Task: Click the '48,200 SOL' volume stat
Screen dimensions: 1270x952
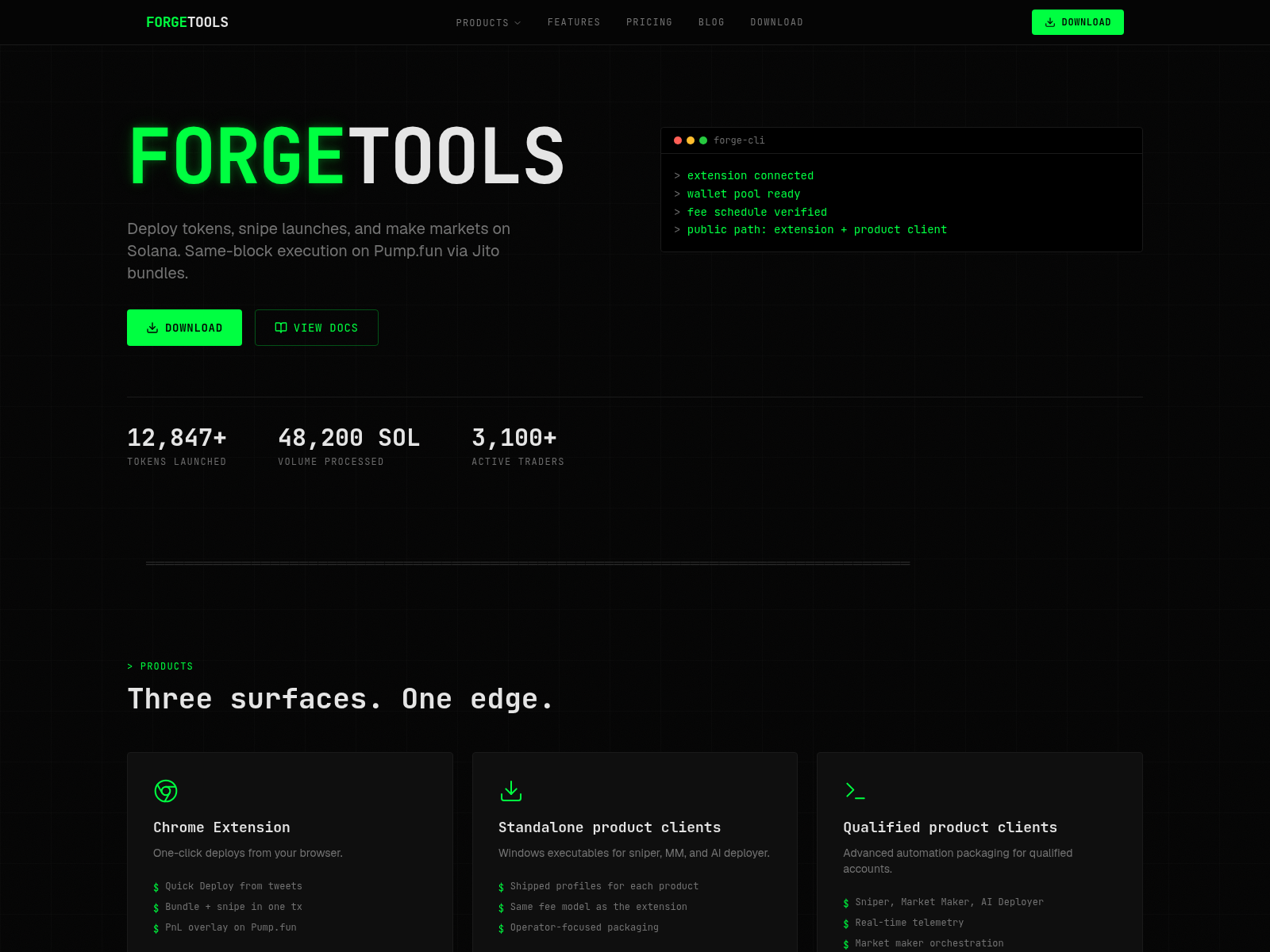Action: click(349, 438)
